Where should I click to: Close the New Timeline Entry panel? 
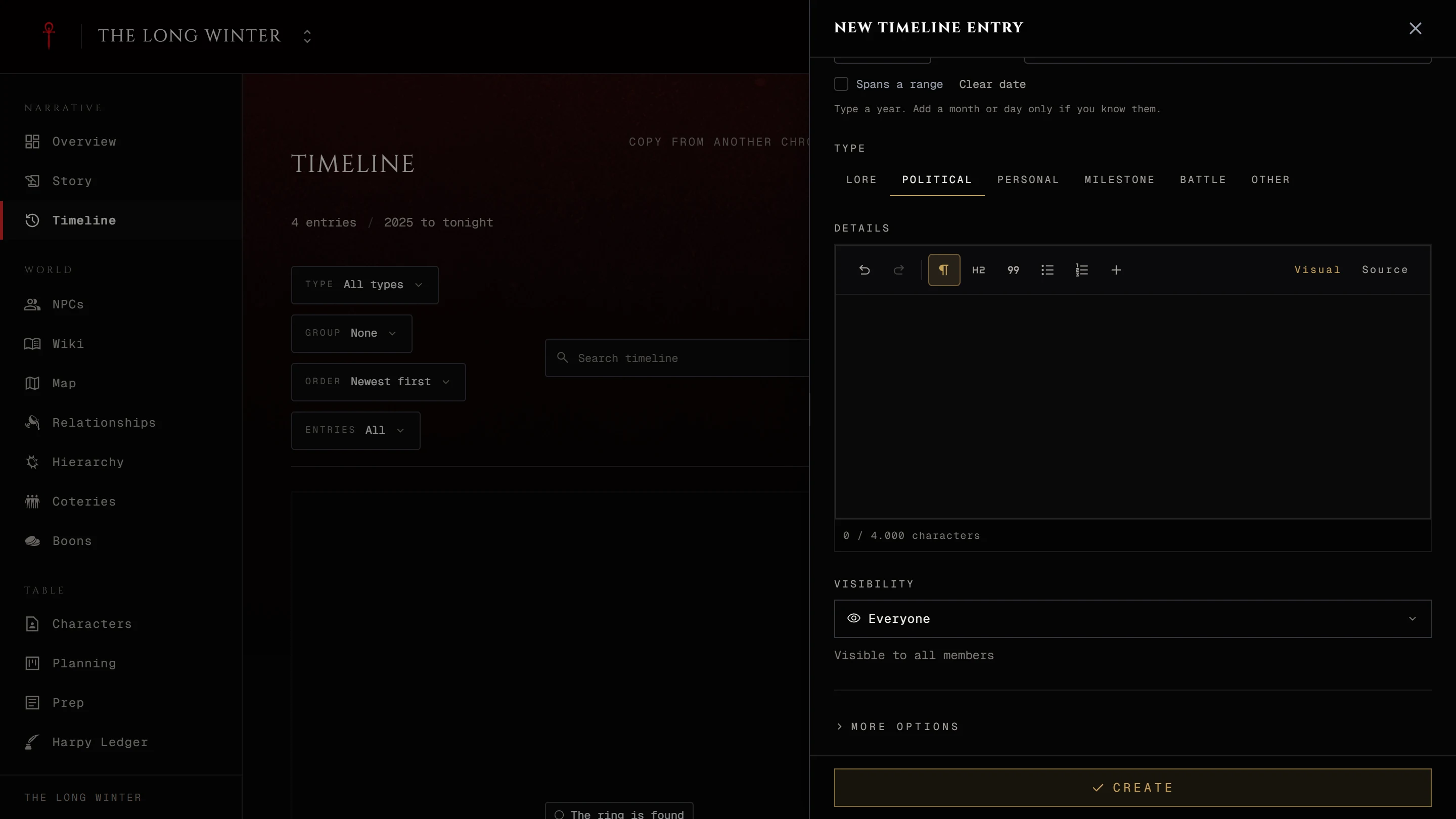tap(1416, 28)
